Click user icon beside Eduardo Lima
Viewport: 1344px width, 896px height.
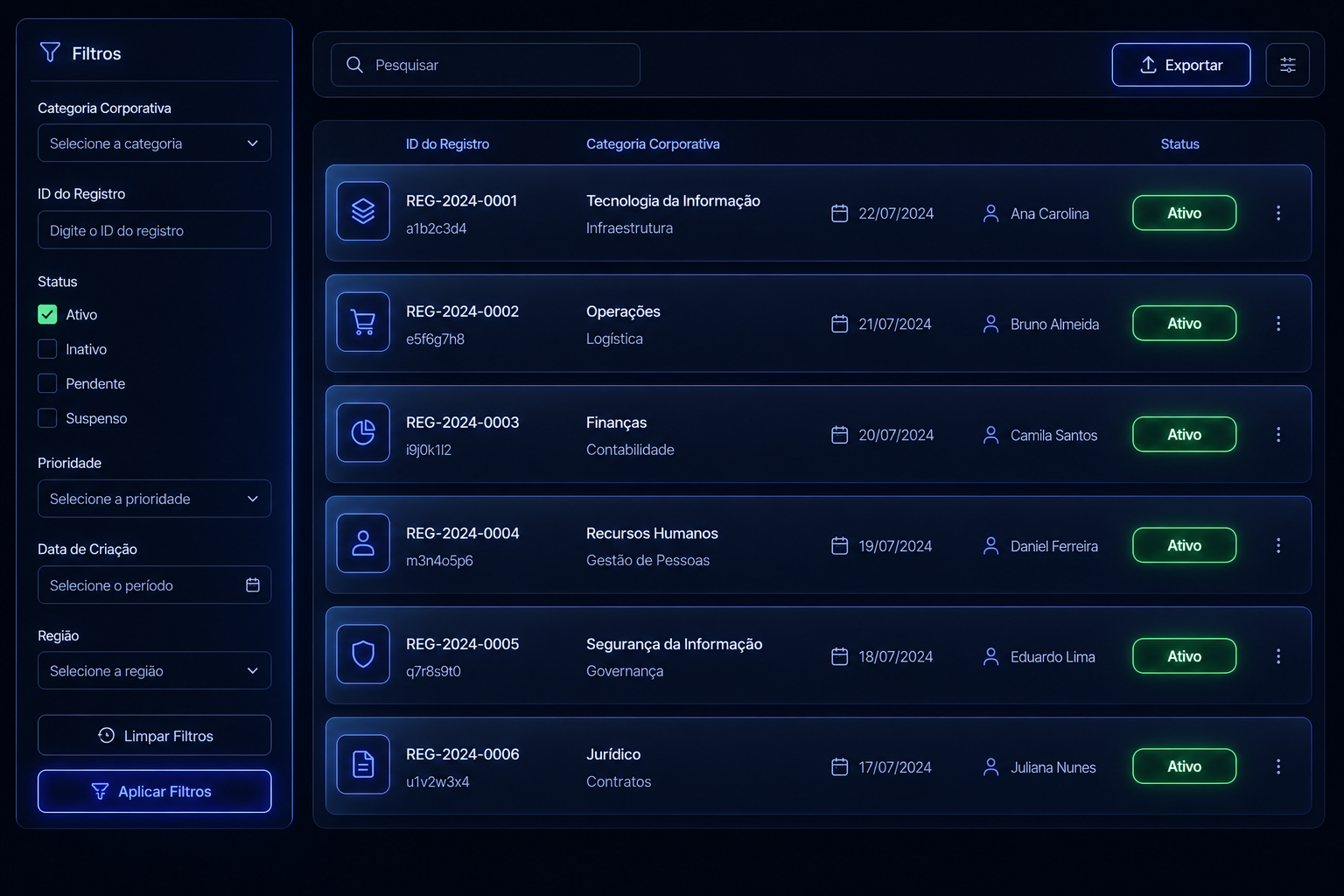click(990, 656)
